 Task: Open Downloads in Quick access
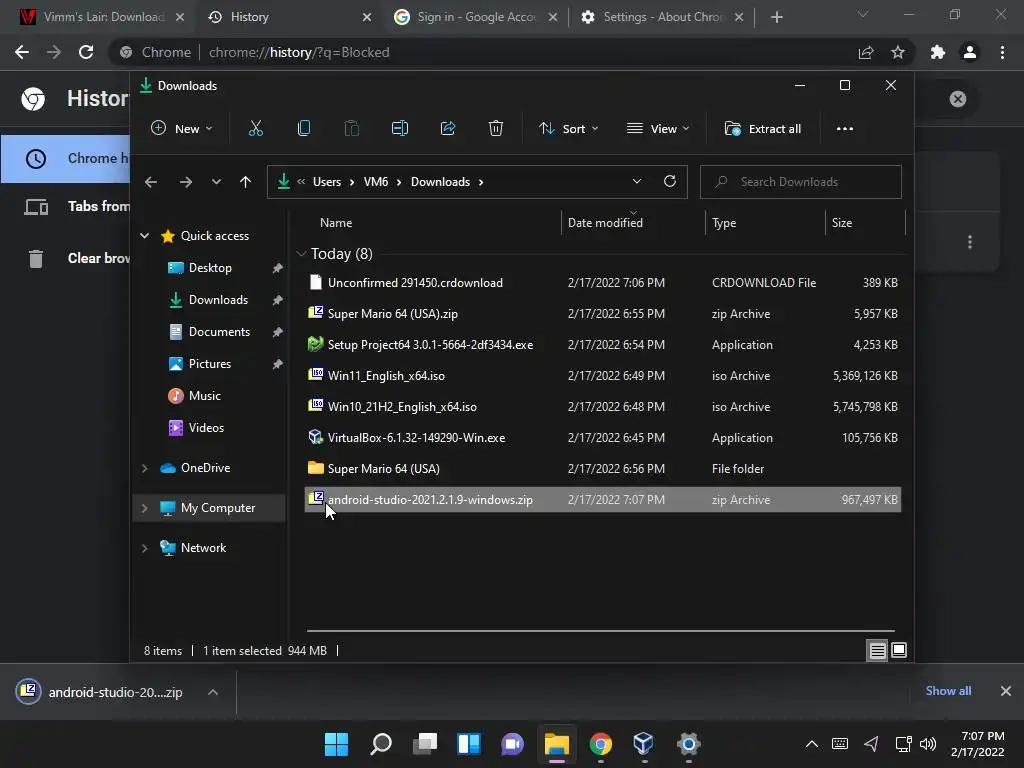pyautogui.click(x=217, y=300)
